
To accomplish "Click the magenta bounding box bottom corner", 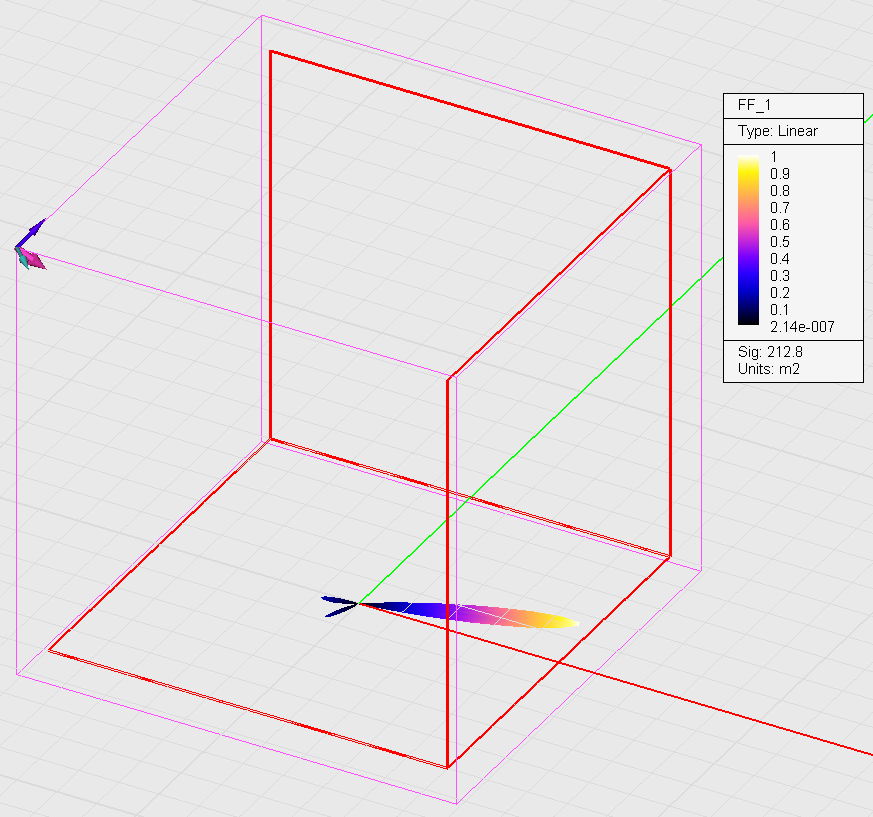I will pos(456,803).
